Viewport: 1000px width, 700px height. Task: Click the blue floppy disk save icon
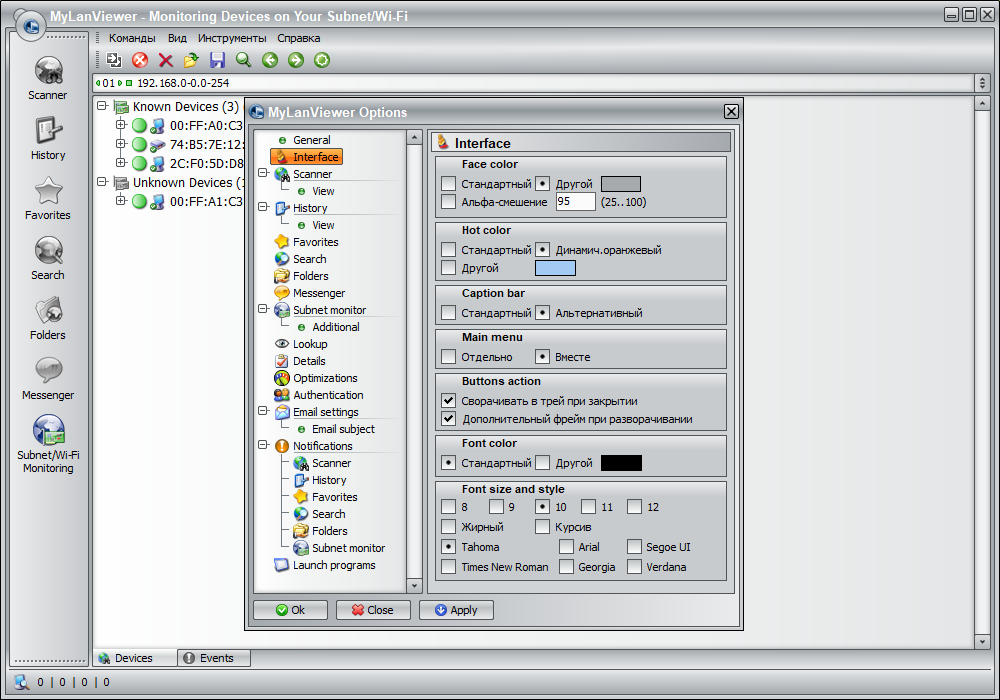click(x=217, y=61)
